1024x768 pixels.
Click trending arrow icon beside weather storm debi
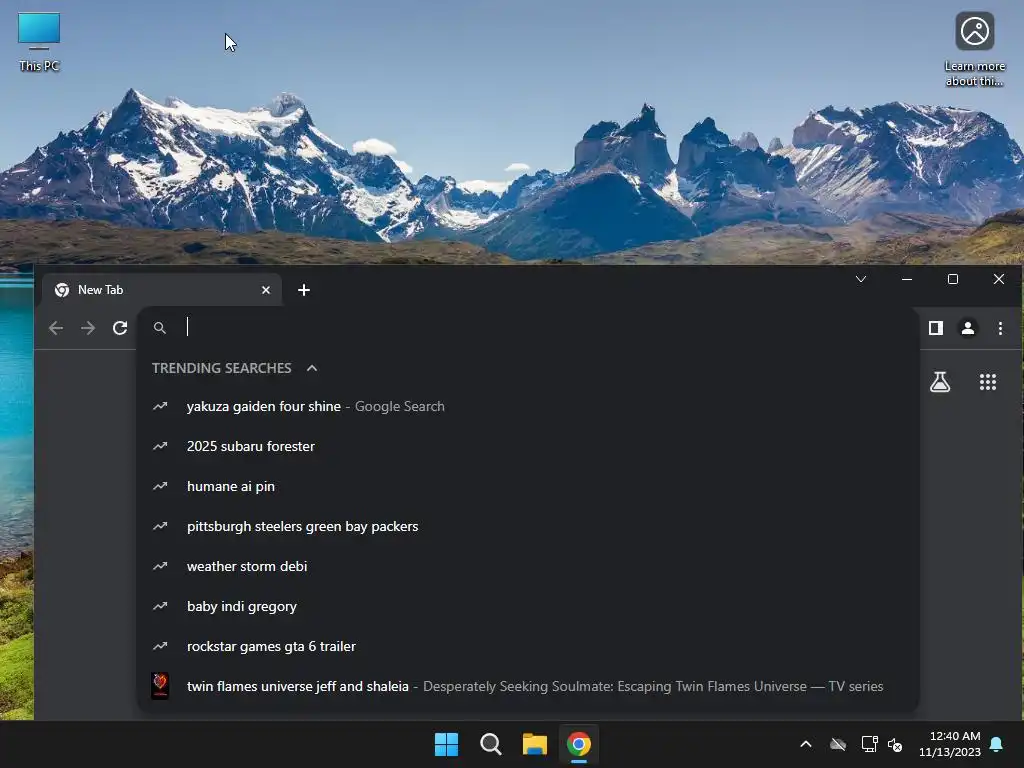pyautogui.click(x=160, y=566)
